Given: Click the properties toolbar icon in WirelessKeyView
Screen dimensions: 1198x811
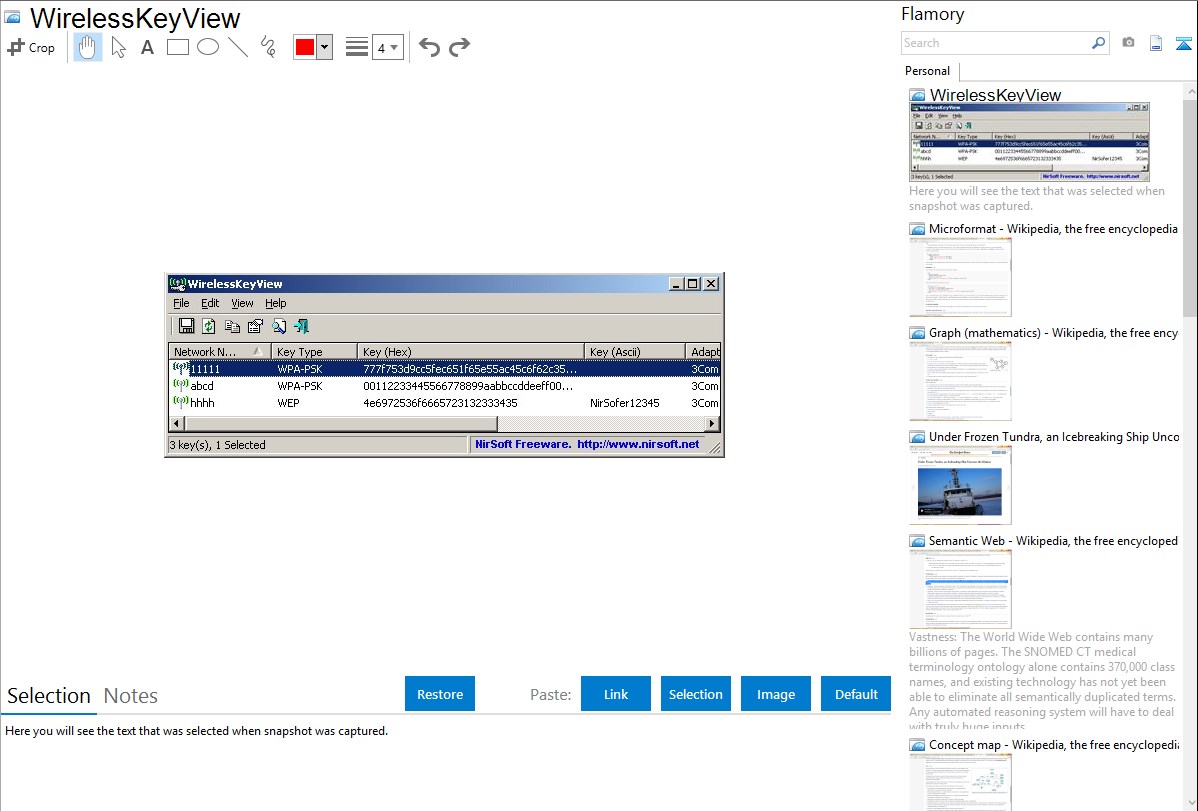Looking at the screenshot, I should [255, 326].
